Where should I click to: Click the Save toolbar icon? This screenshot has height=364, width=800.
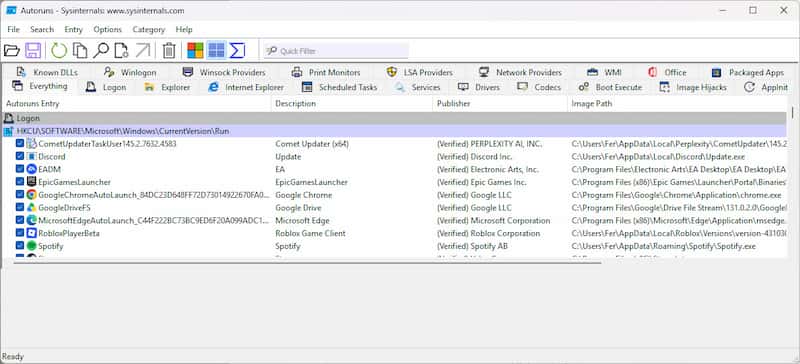tap(33, 51)
